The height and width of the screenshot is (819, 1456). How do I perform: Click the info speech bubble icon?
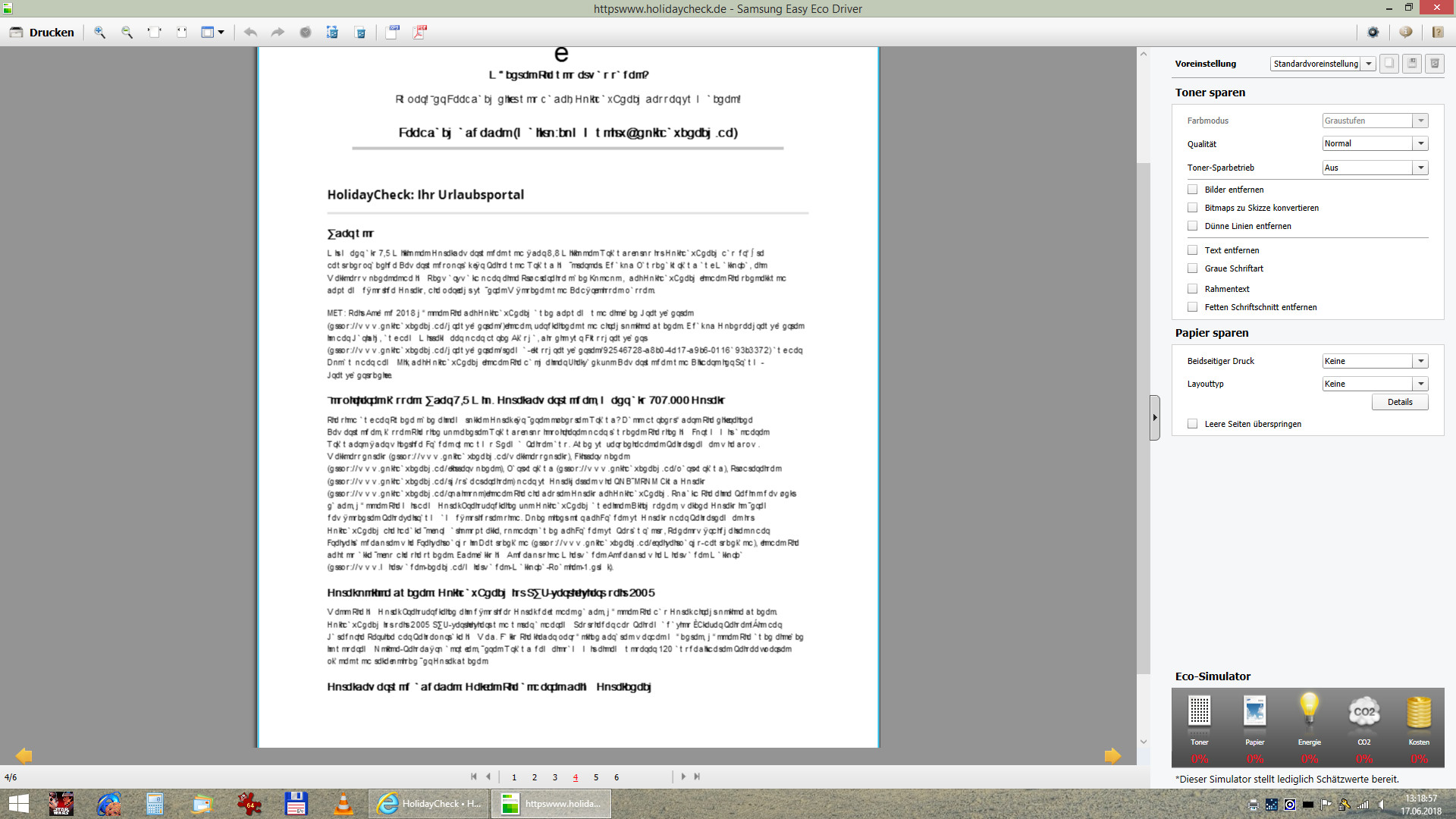pyautogui.click(x=1405, y=32)
